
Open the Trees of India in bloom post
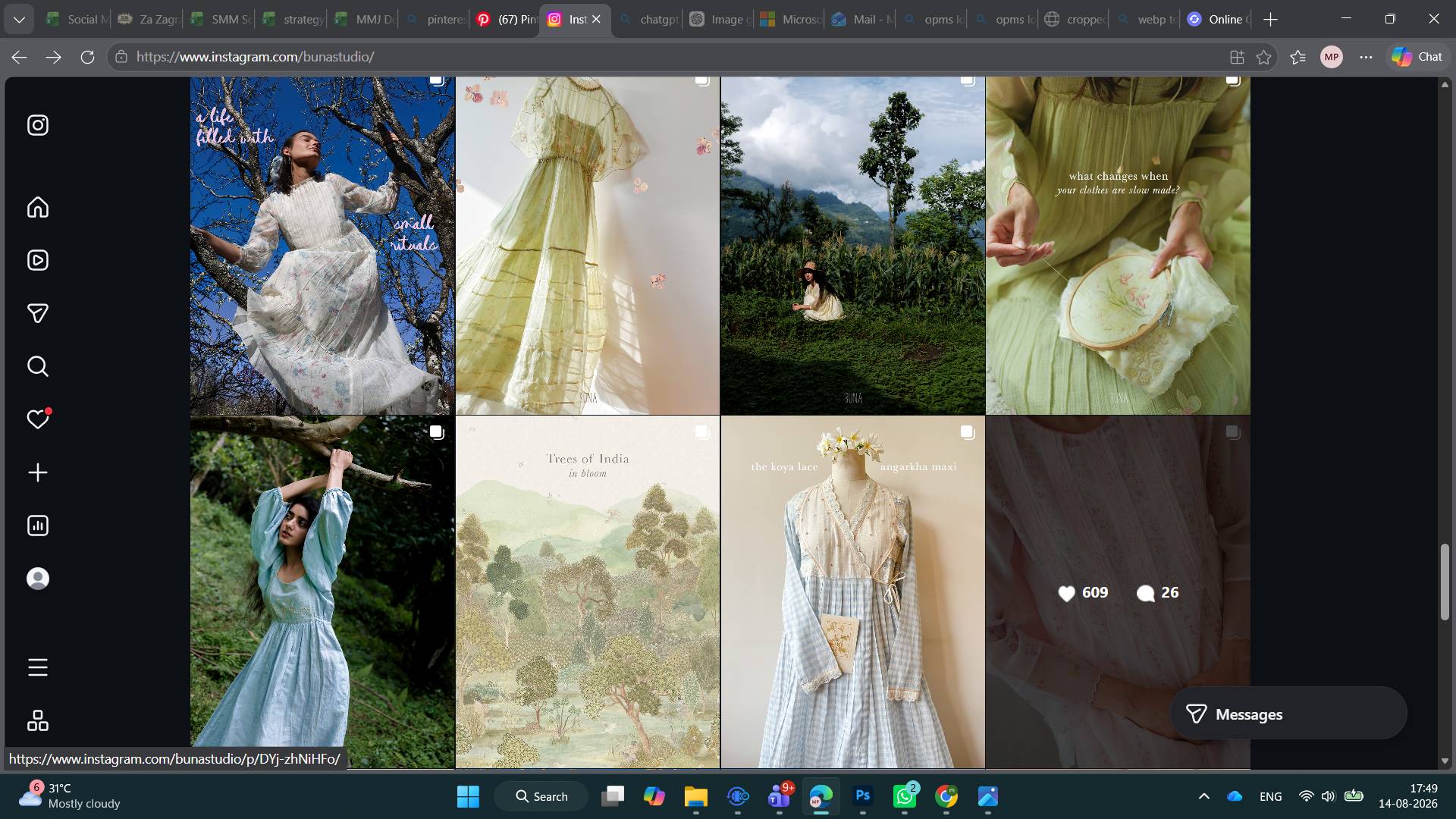tap(588, 591)
